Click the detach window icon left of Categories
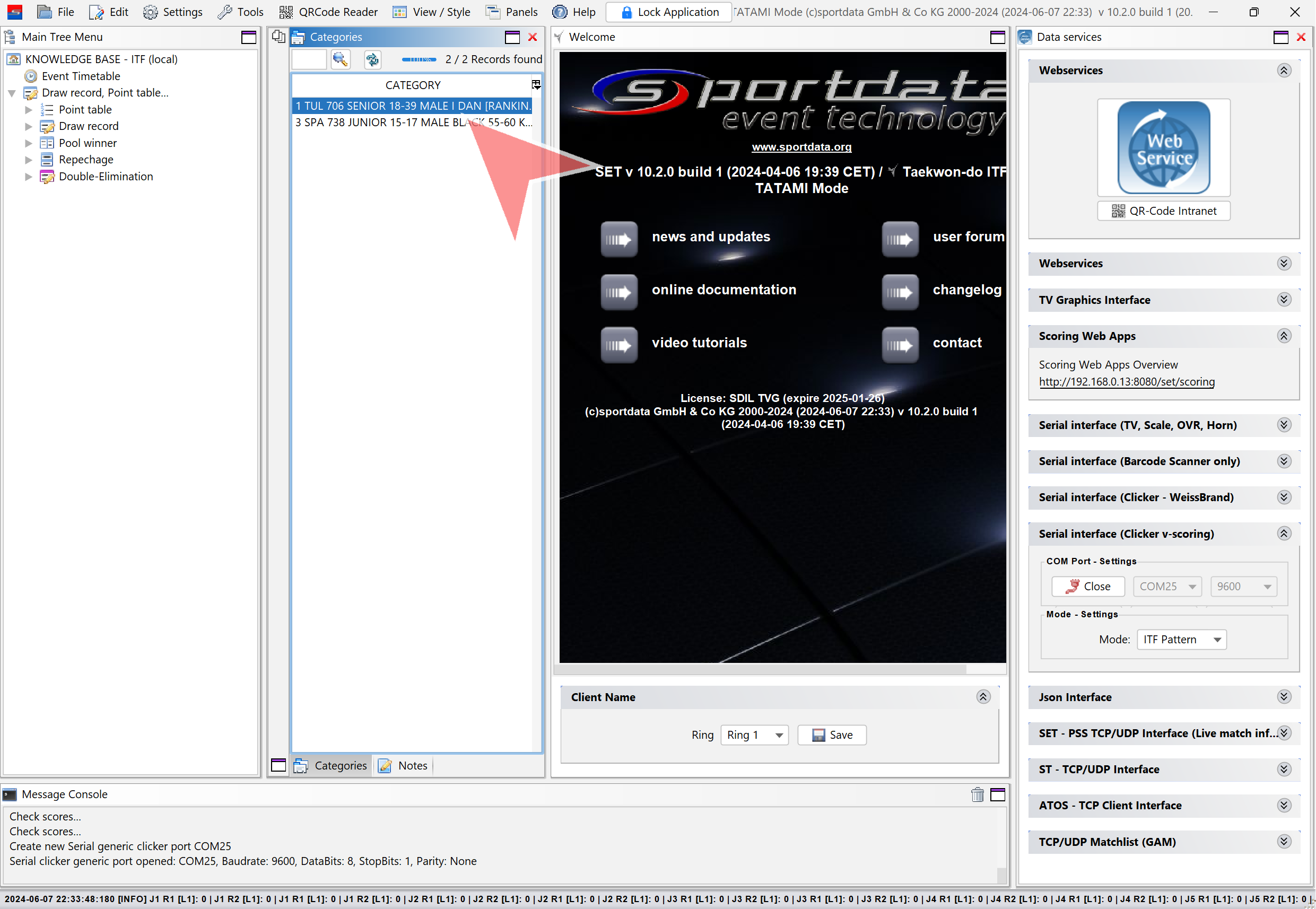Image resolution: width=1316 pixels, height=909 pixels. pyautogui.click(x=278, y=37)
